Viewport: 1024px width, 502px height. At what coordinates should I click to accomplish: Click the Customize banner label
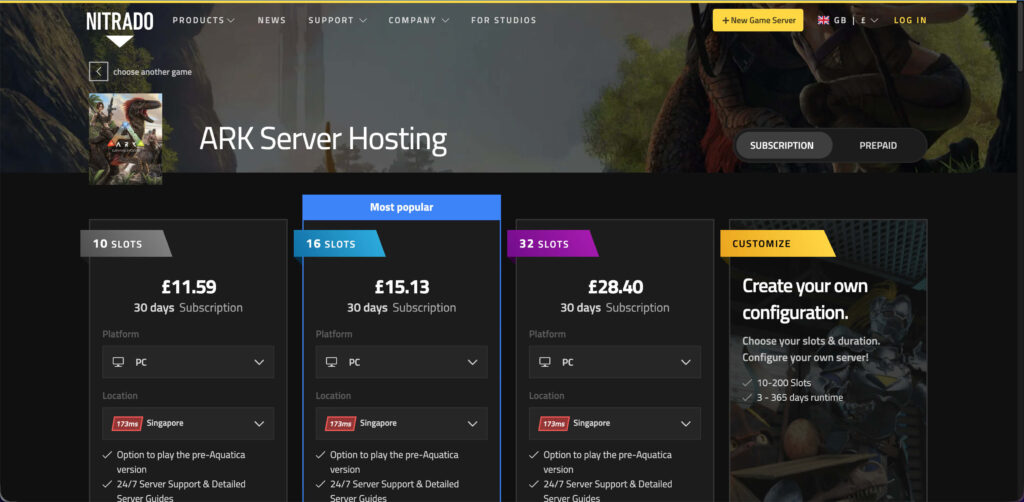[x=777, y=243]
